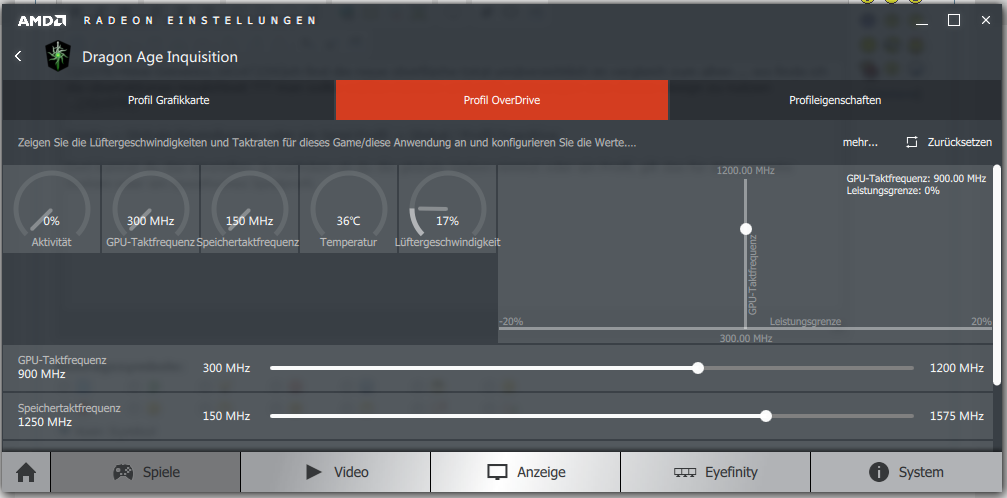Open the Video section

[x=336, y=472]
